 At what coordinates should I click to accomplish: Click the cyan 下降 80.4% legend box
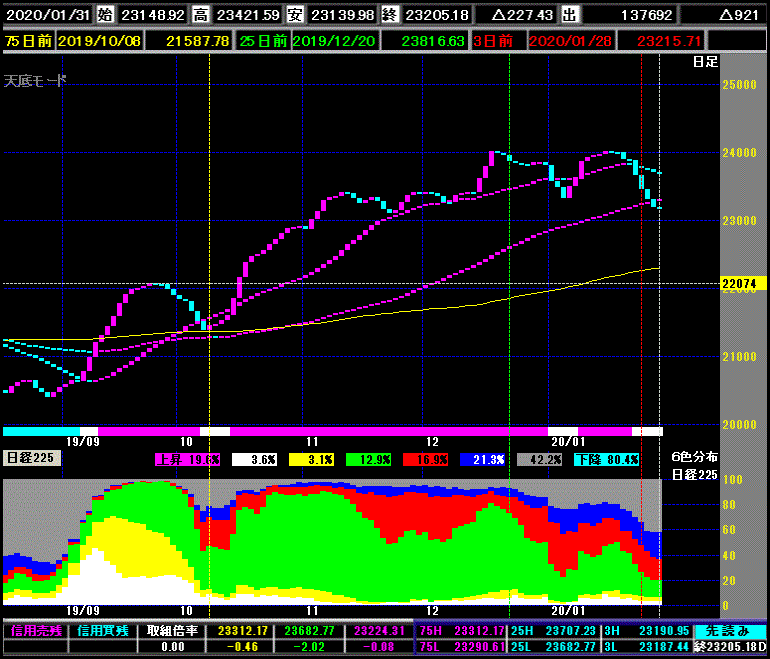click(x=607, y=459)
